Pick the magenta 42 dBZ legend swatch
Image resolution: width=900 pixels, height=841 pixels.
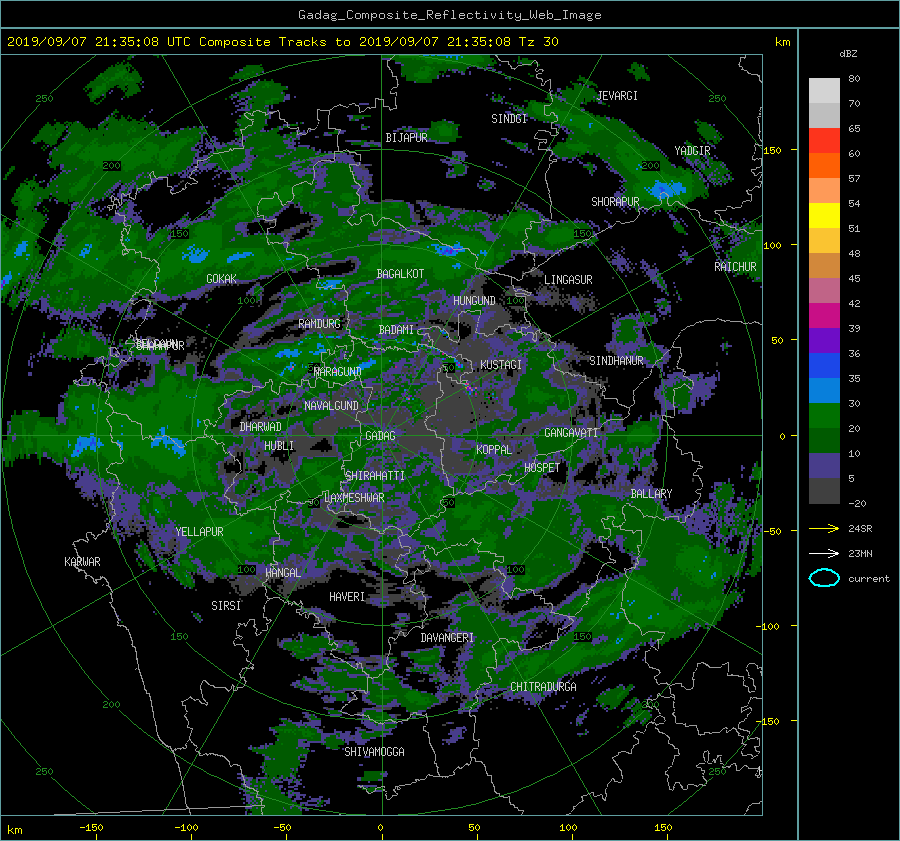pyautogui.click(x=824, y=315)
